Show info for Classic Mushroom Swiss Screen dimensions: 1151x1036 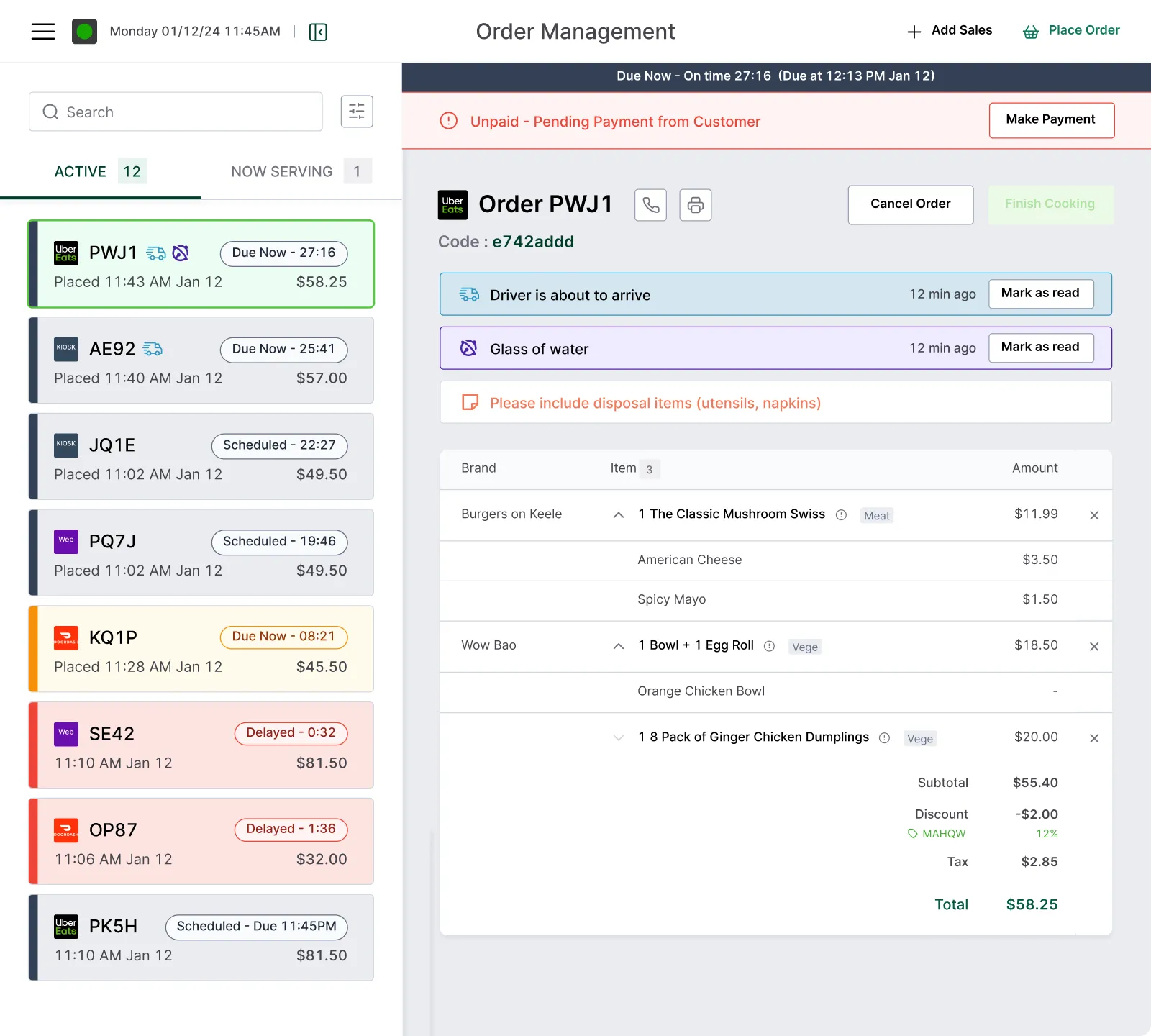[841, 515]
